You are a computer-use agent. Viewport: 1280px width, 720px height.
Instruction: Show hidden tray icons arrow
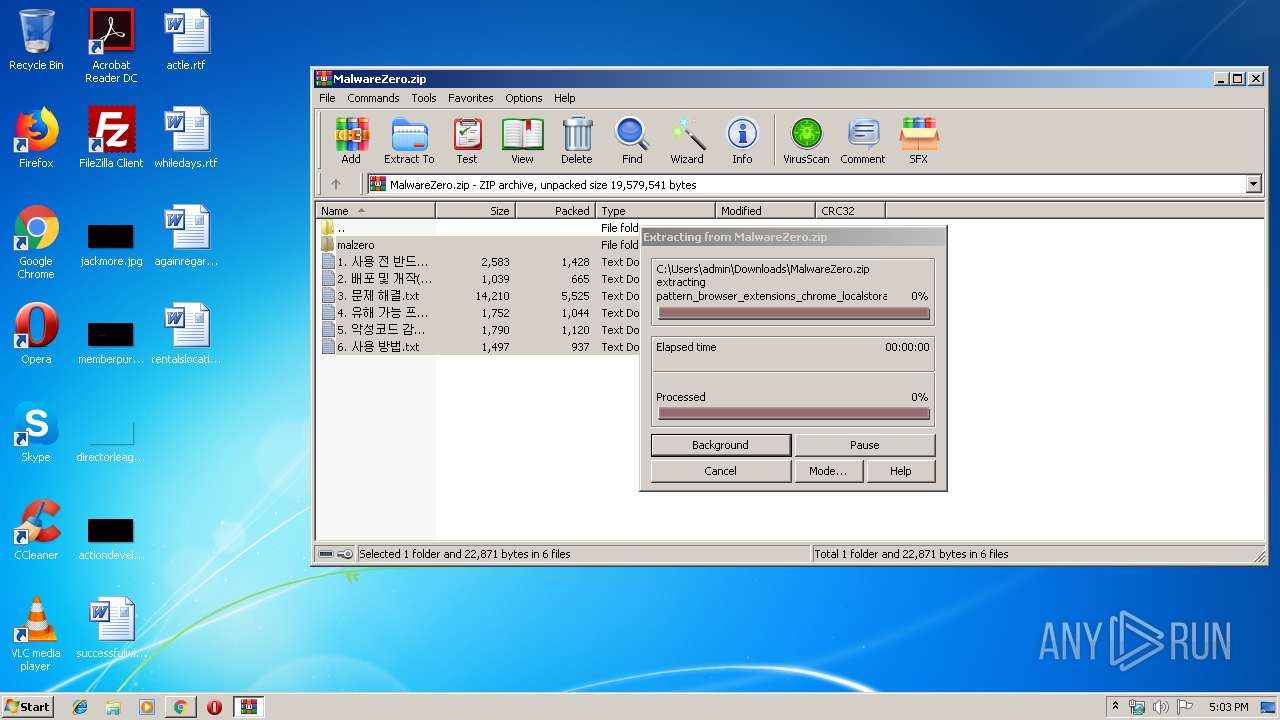tap(1115, 707)
